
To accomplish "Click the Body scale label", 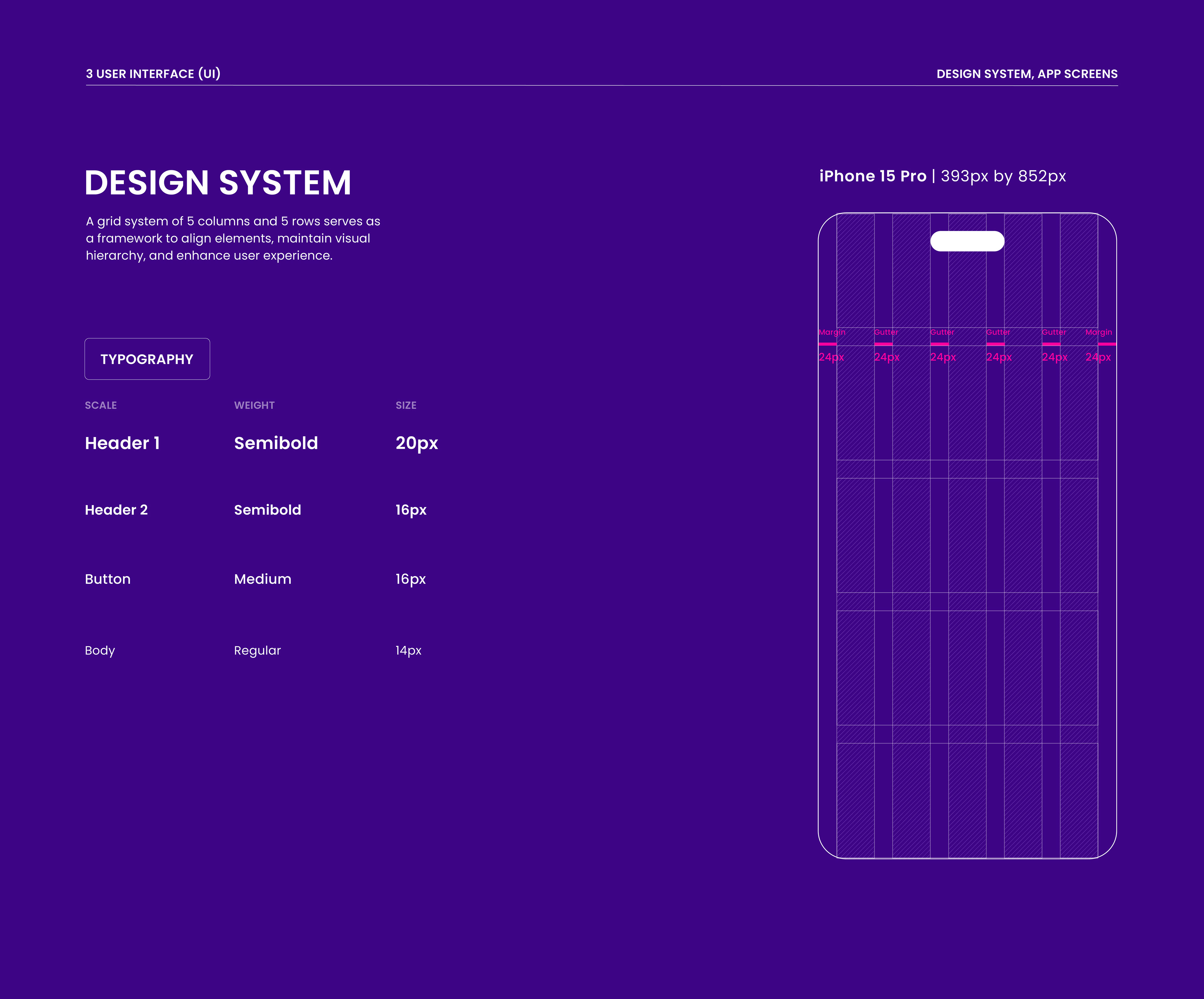I will click(x=100, y=650).
